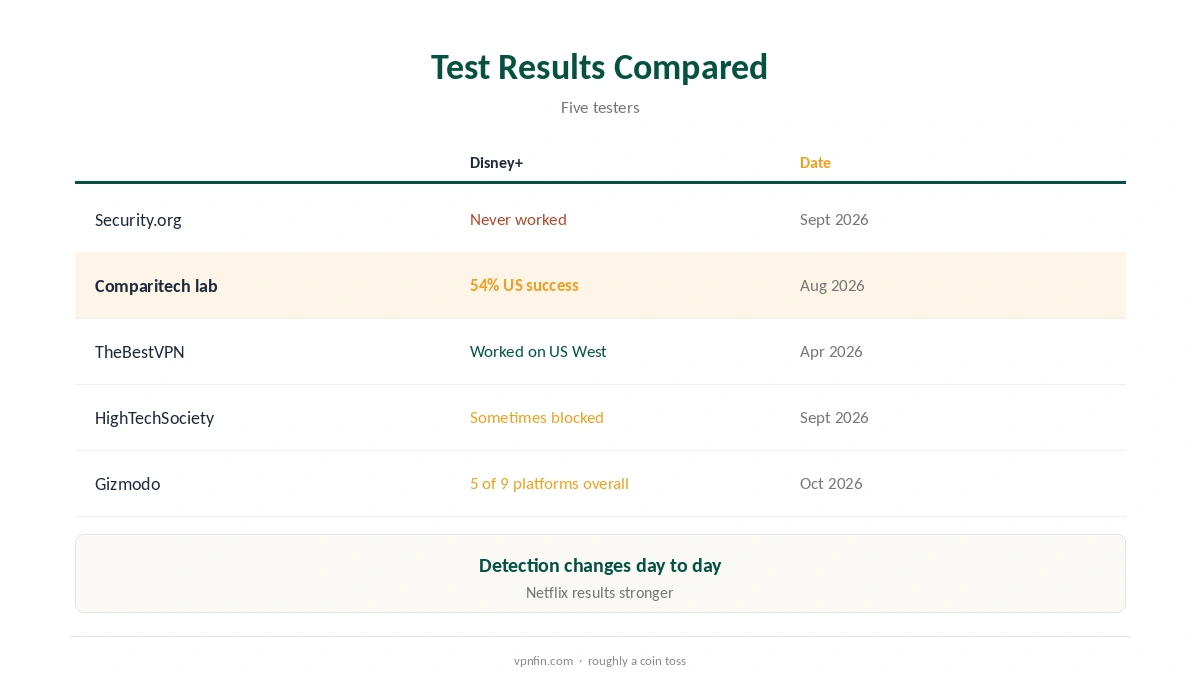Viewport: 1200px width, 680px height.
Task: Select the 'Comparitech lab' row name
Action: point(156,286)
